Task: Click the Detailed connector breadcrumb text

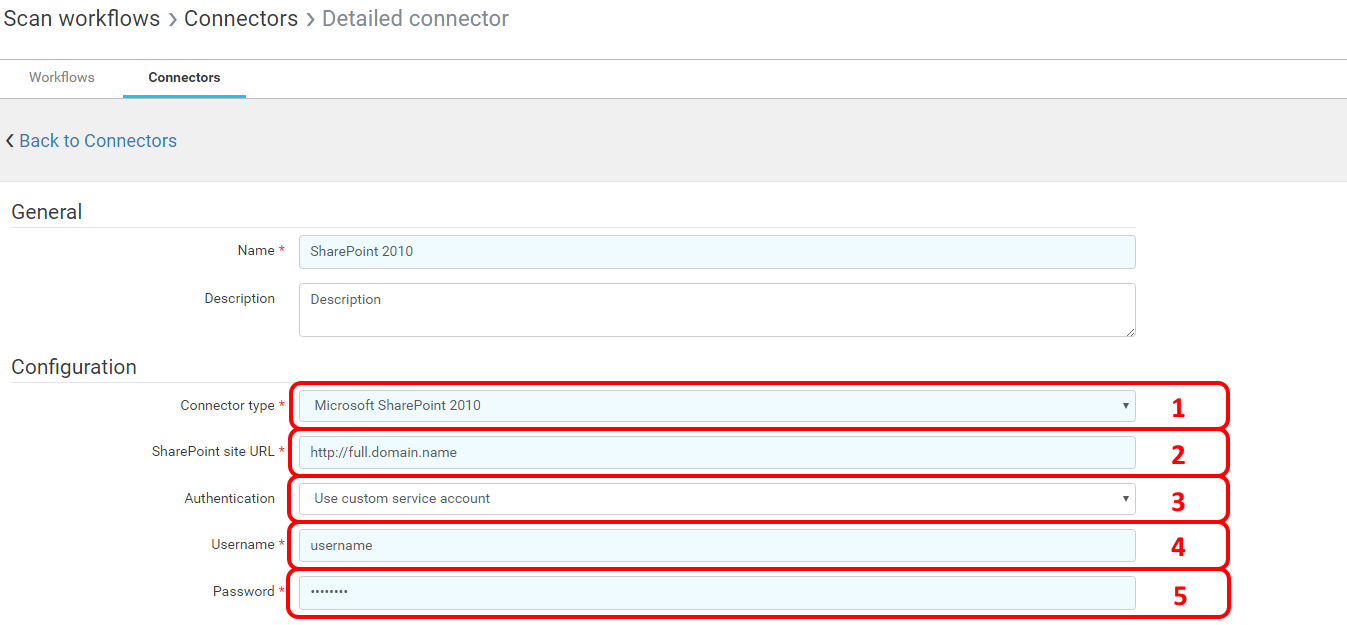Action: (415, 19)
